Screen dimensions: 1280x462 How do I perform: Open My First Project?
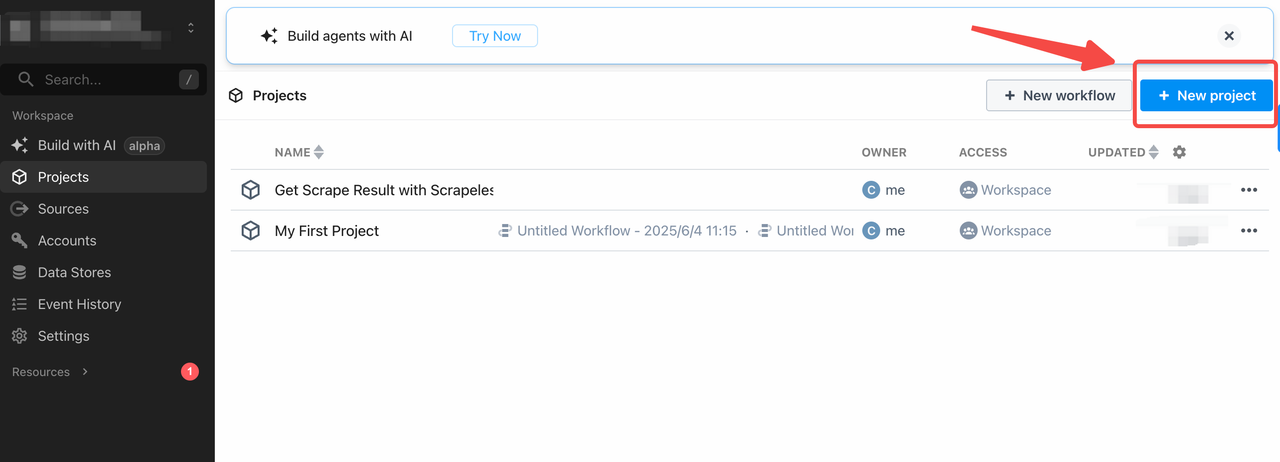pyautogui.click(x=327, y=231)
